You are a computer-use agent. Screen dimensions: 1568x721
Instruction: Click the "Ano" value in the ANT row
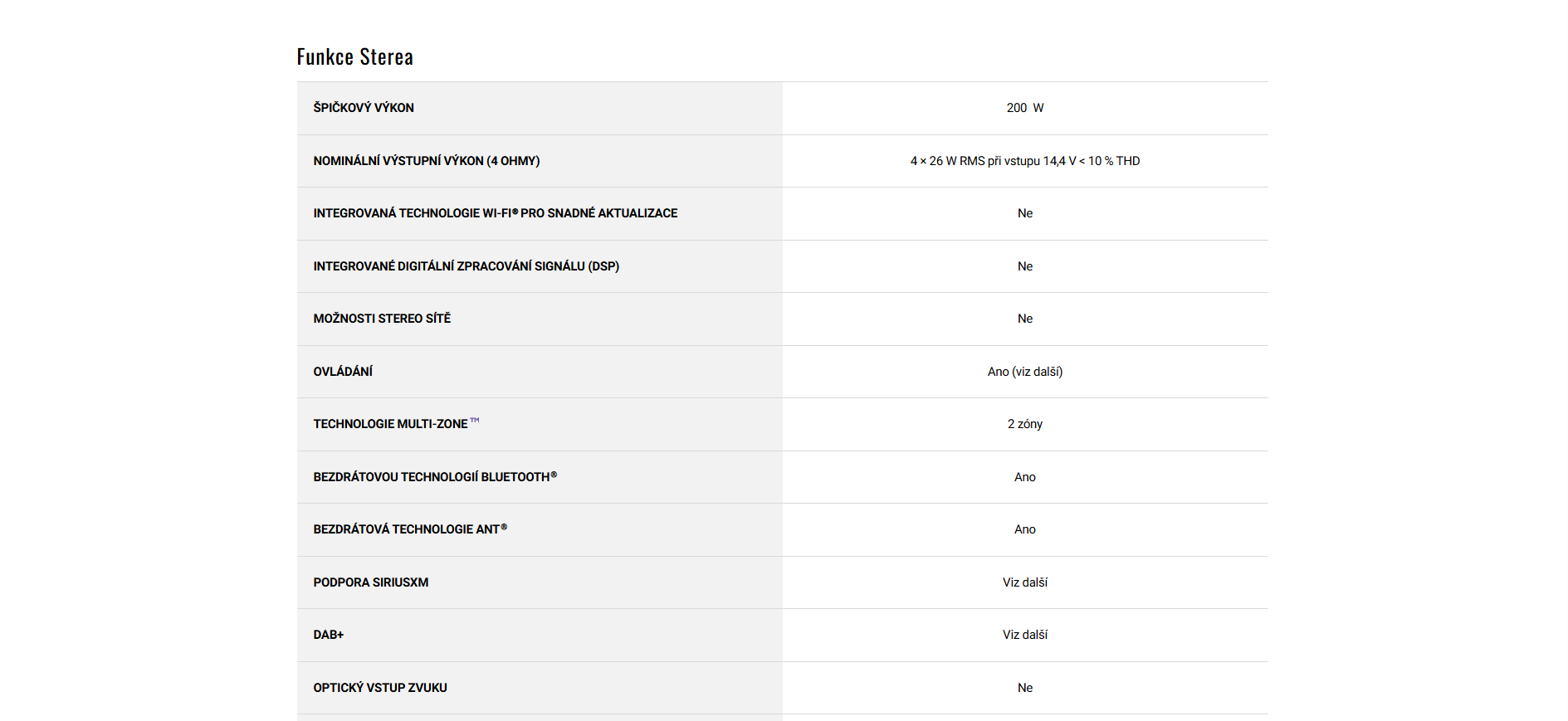tap(1024, 529)
